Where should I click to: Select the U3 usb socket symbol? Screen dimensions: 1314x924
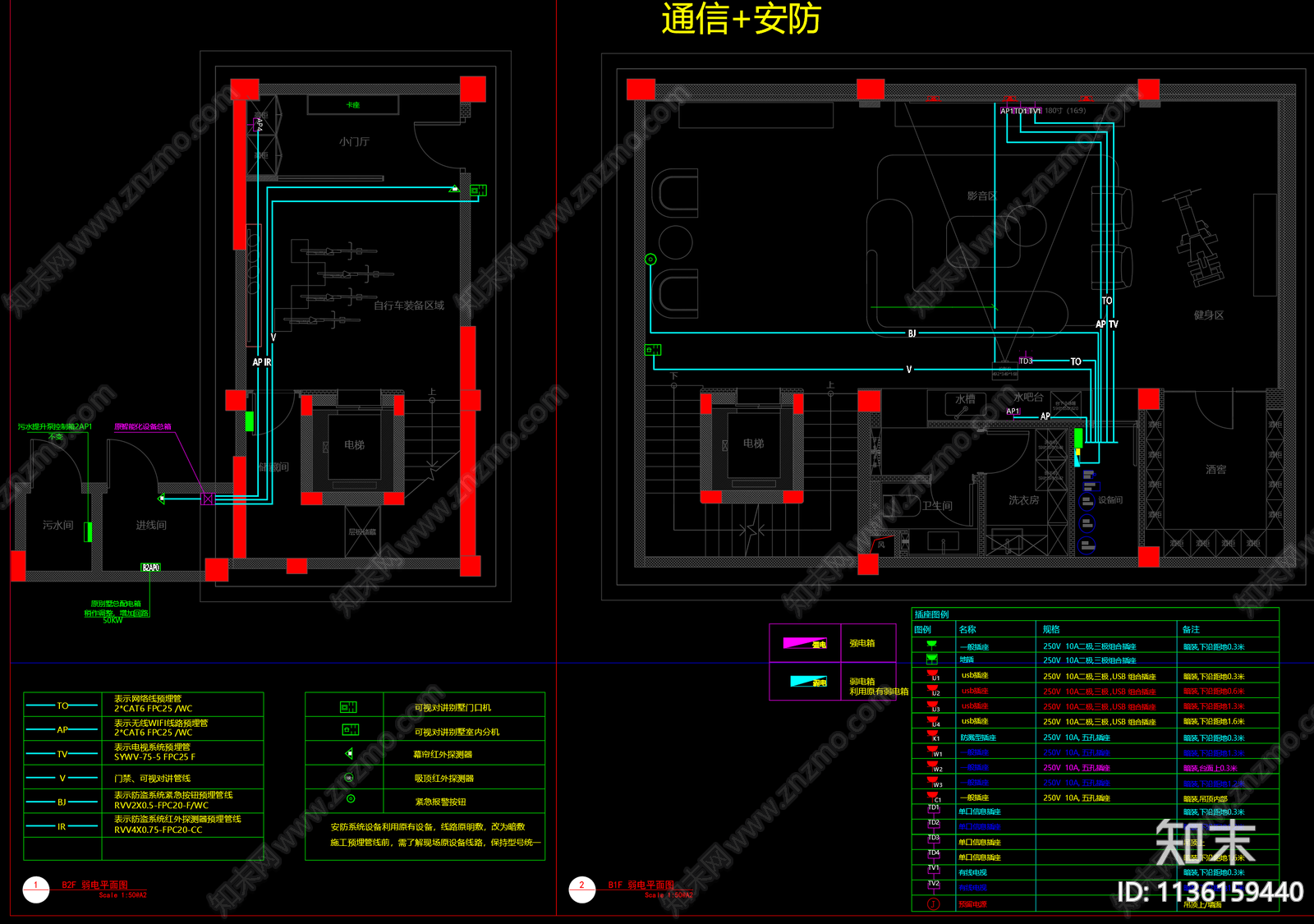[933, 706]
